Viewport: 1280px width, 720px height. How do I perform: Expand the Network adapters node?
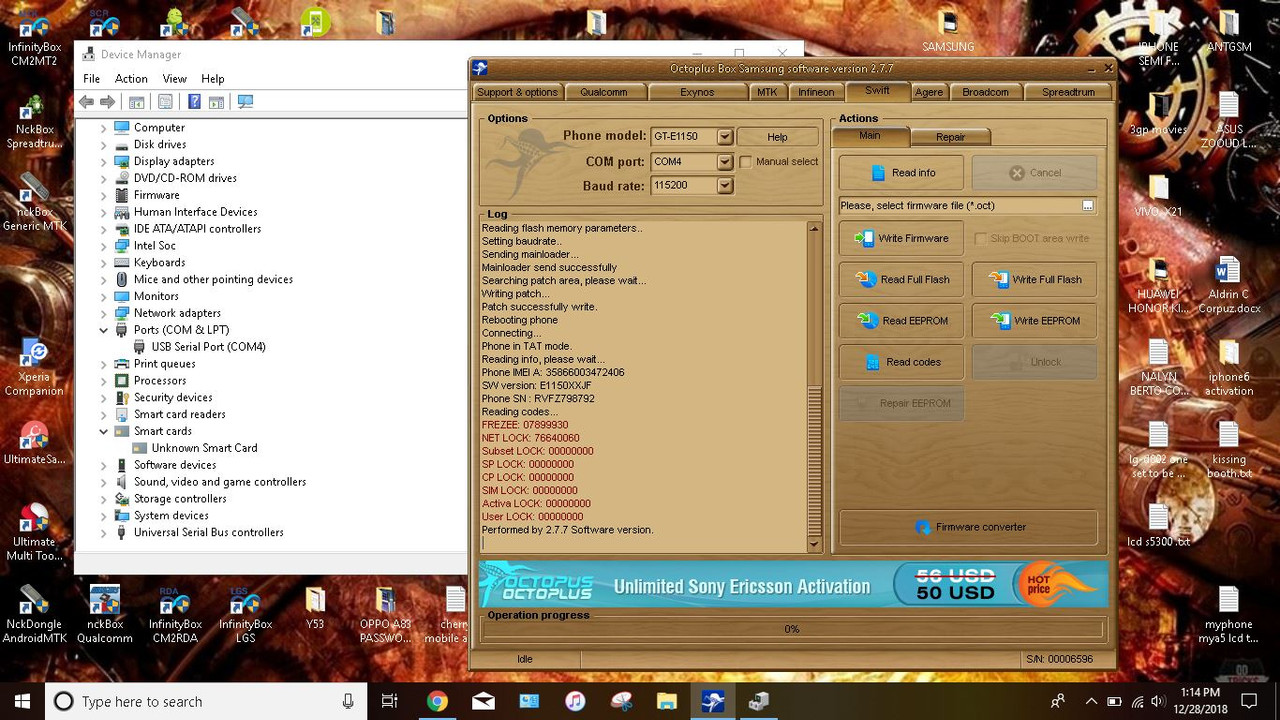click(103, 313)
